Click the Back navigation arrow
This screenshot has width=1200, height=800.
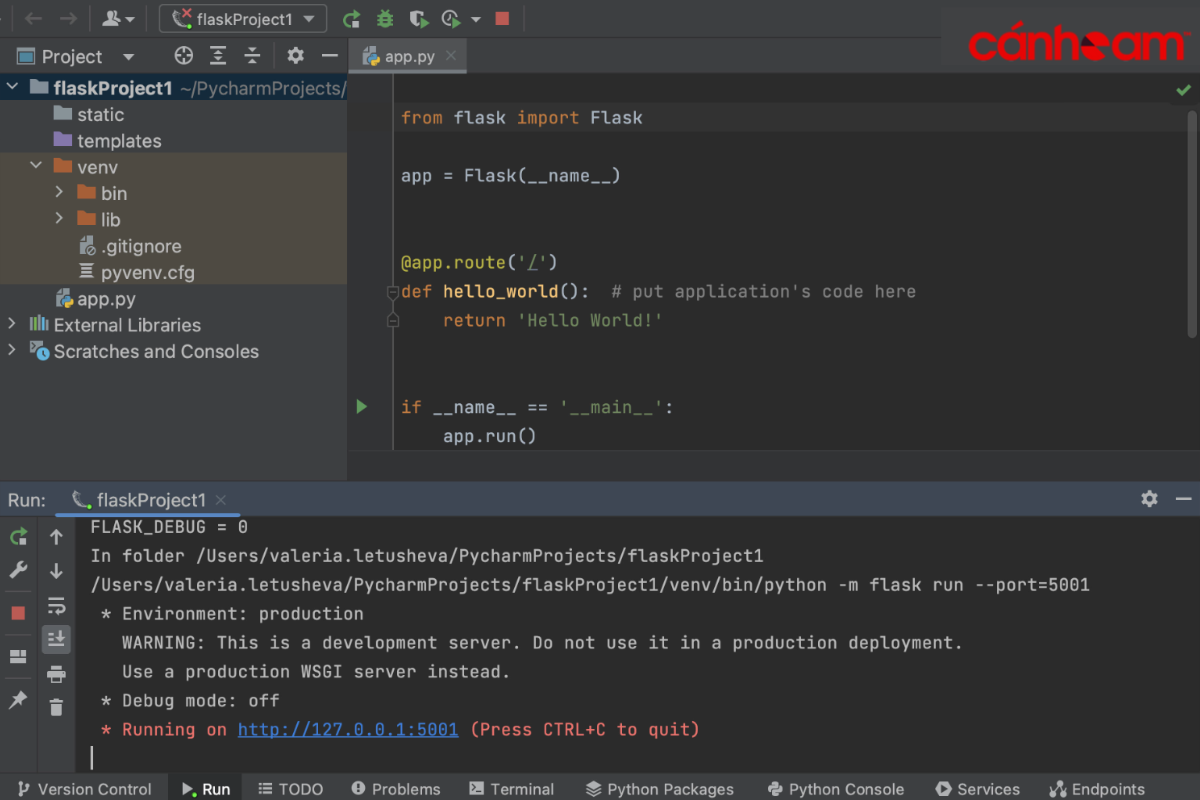pos(33,18)
